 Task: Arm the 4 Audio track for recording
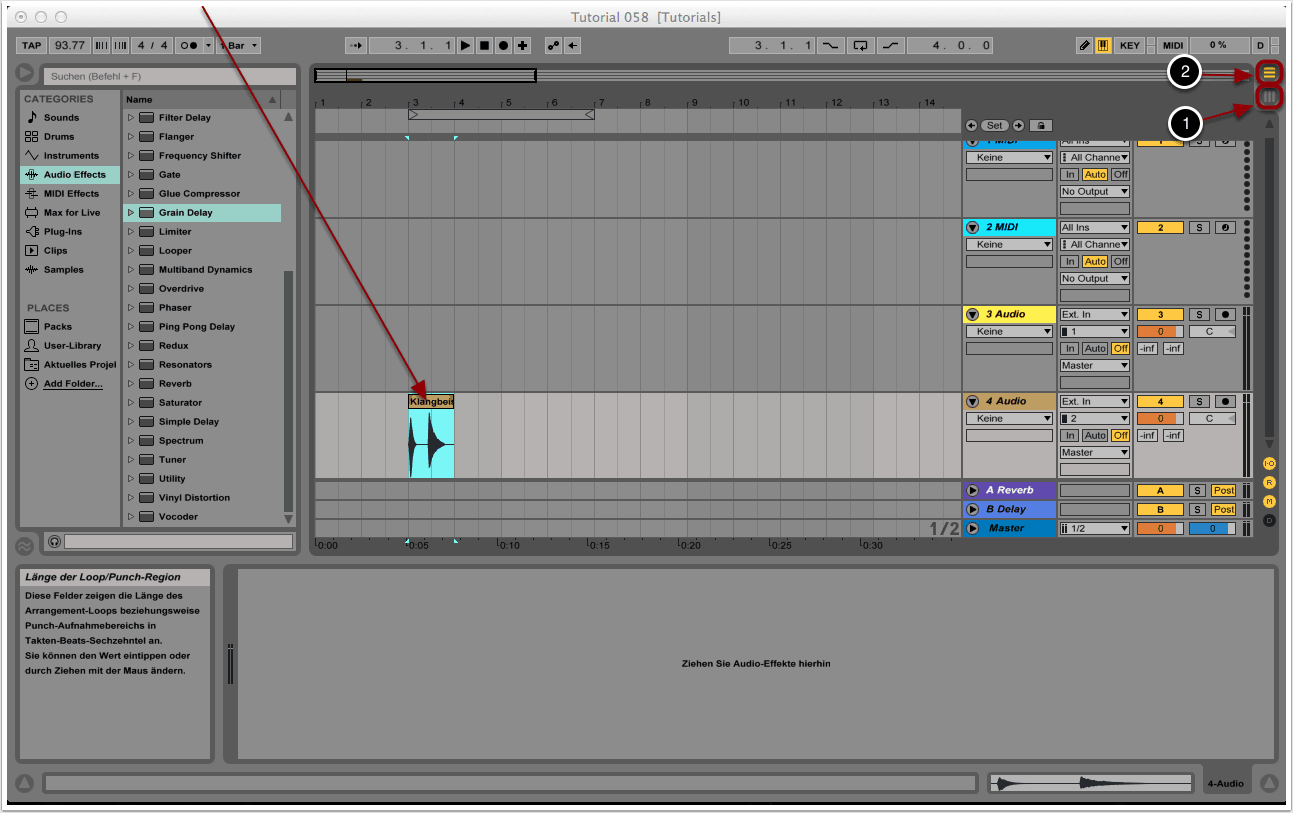pos(1224,401)
